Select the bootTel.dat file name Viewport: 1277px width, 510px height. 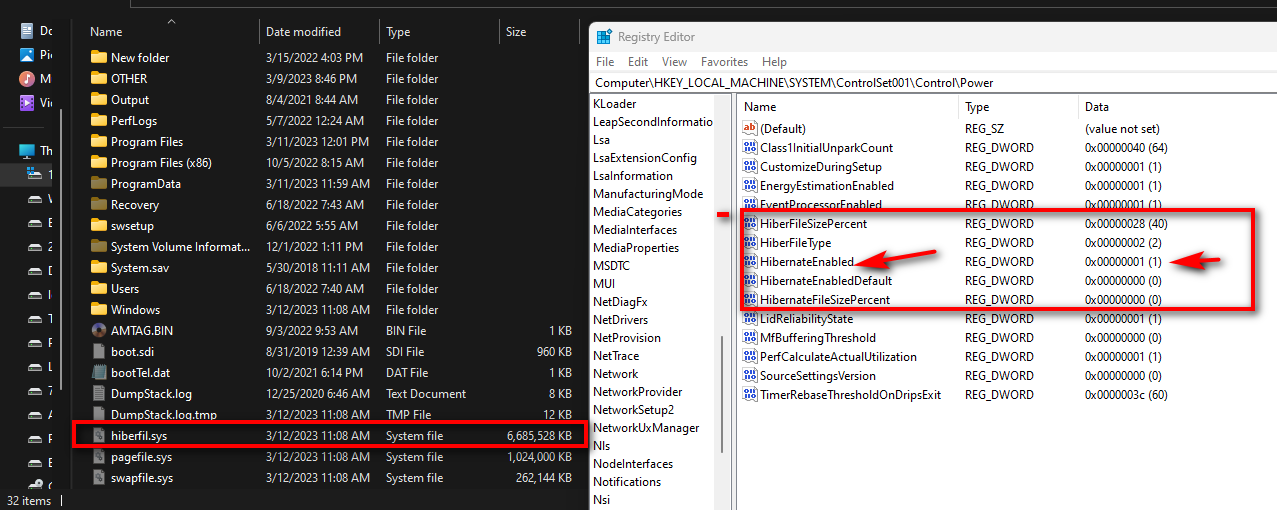(x=139, y=372)
